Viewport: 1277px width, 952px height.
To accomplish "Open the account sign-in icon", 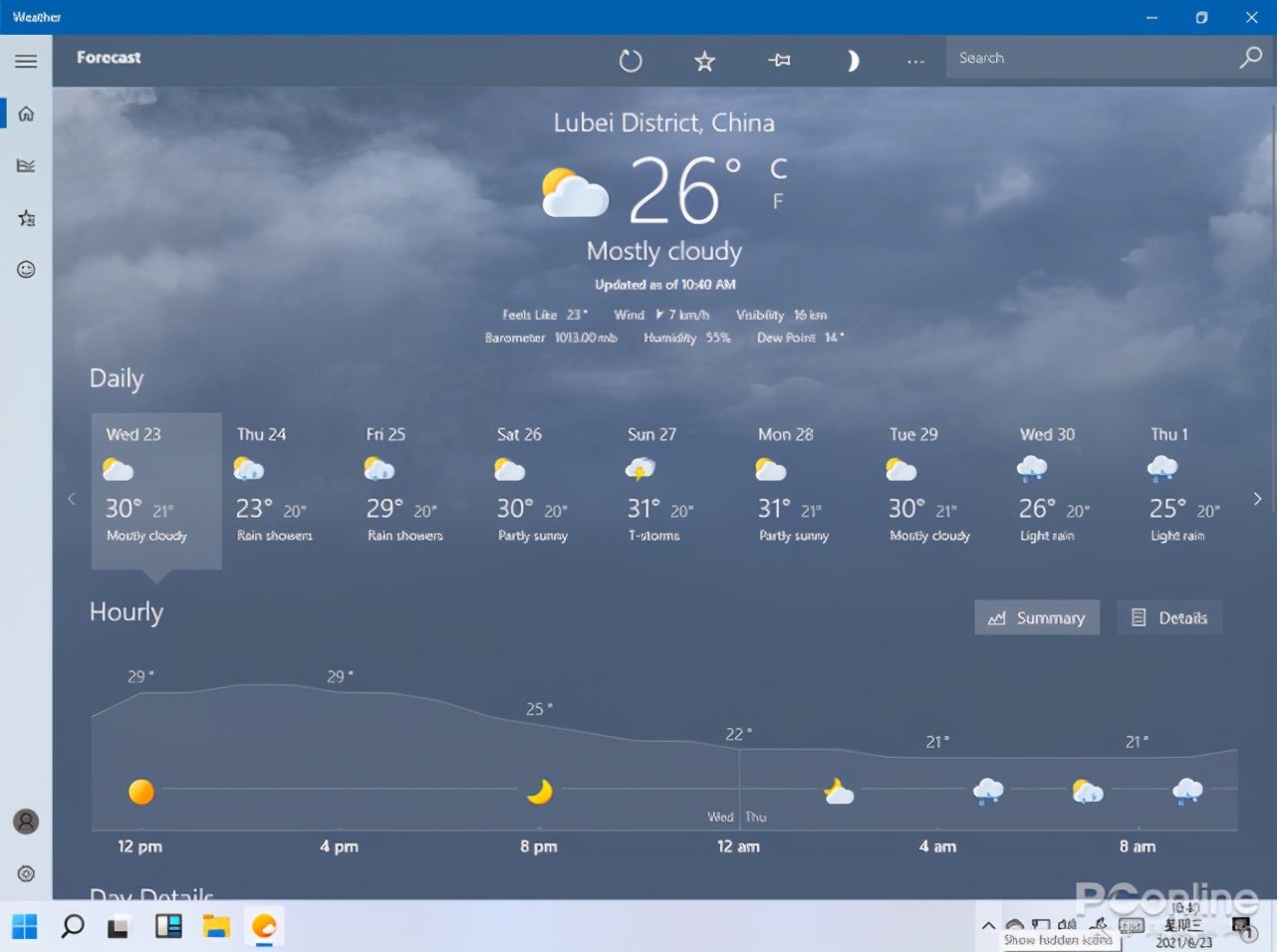I will pyautogui.click(x=26, y=822).
